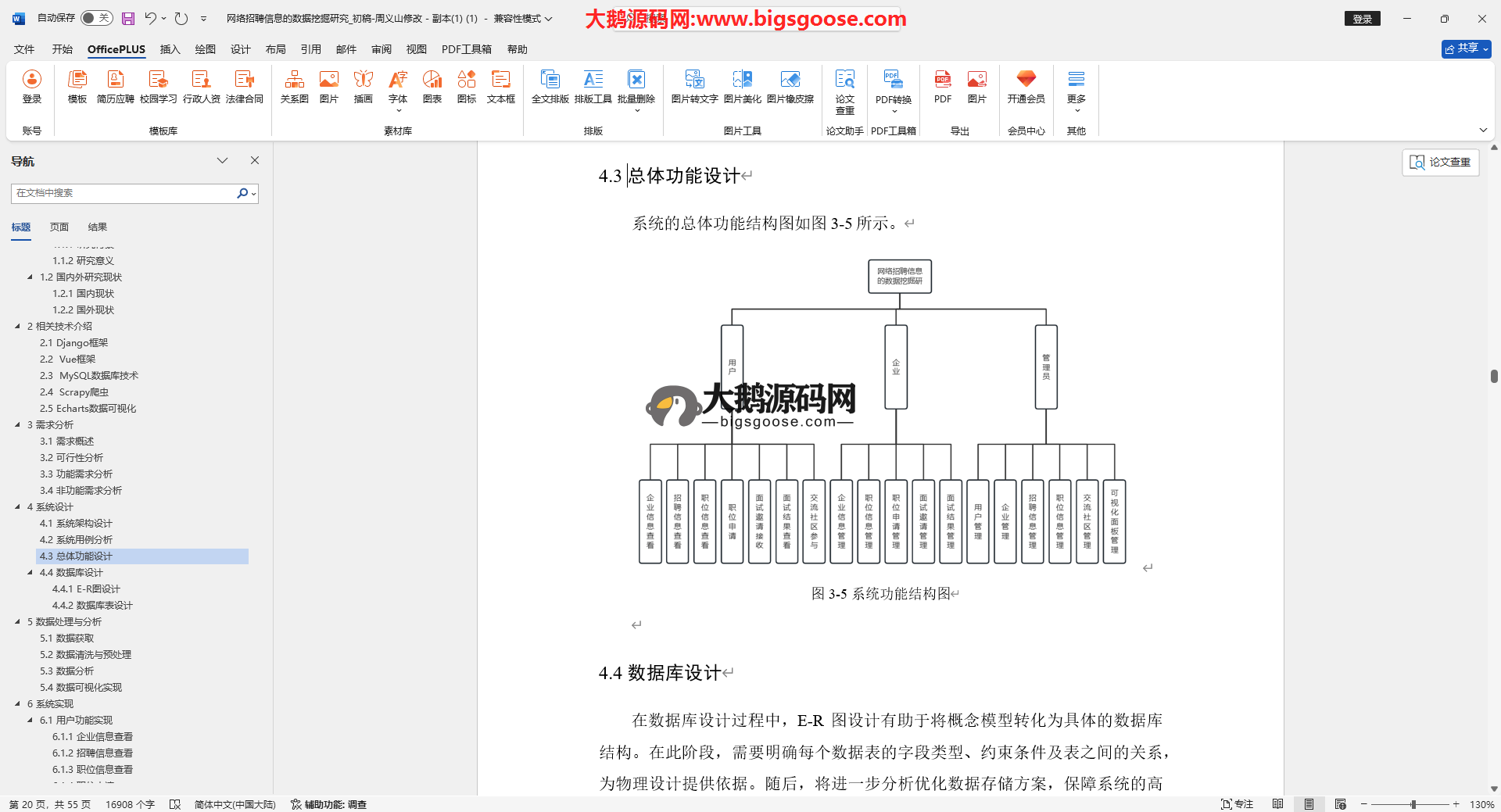Open the 插入 ribbon tab
Screen dimensions: 1501x812
170,49
